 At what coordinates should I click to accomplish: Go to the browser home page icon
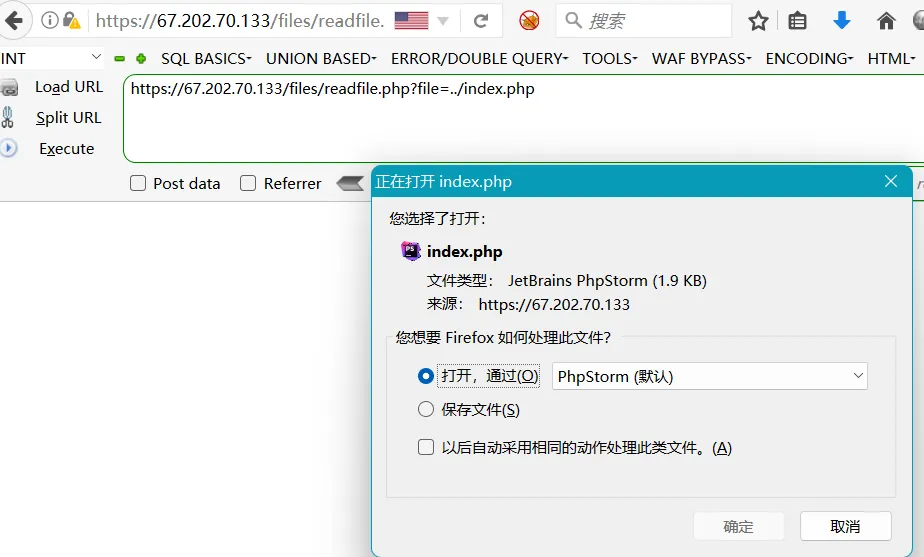click(886, 21)
